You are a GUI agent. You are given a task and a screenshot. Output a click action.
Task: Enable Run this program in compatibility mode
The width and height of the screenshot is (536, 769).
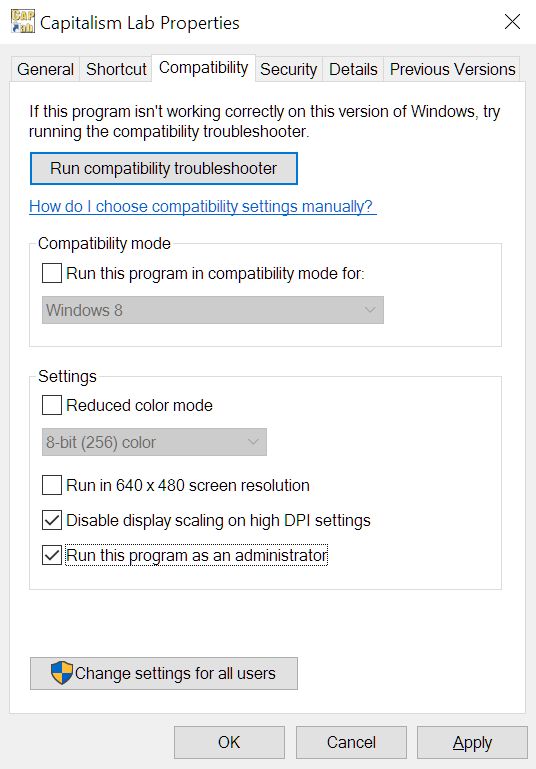tap(52, 273)
